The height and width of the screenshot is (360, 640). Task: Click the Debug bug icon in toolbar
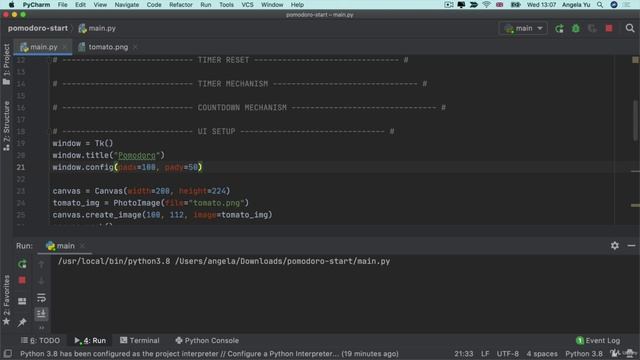[576, 28]
